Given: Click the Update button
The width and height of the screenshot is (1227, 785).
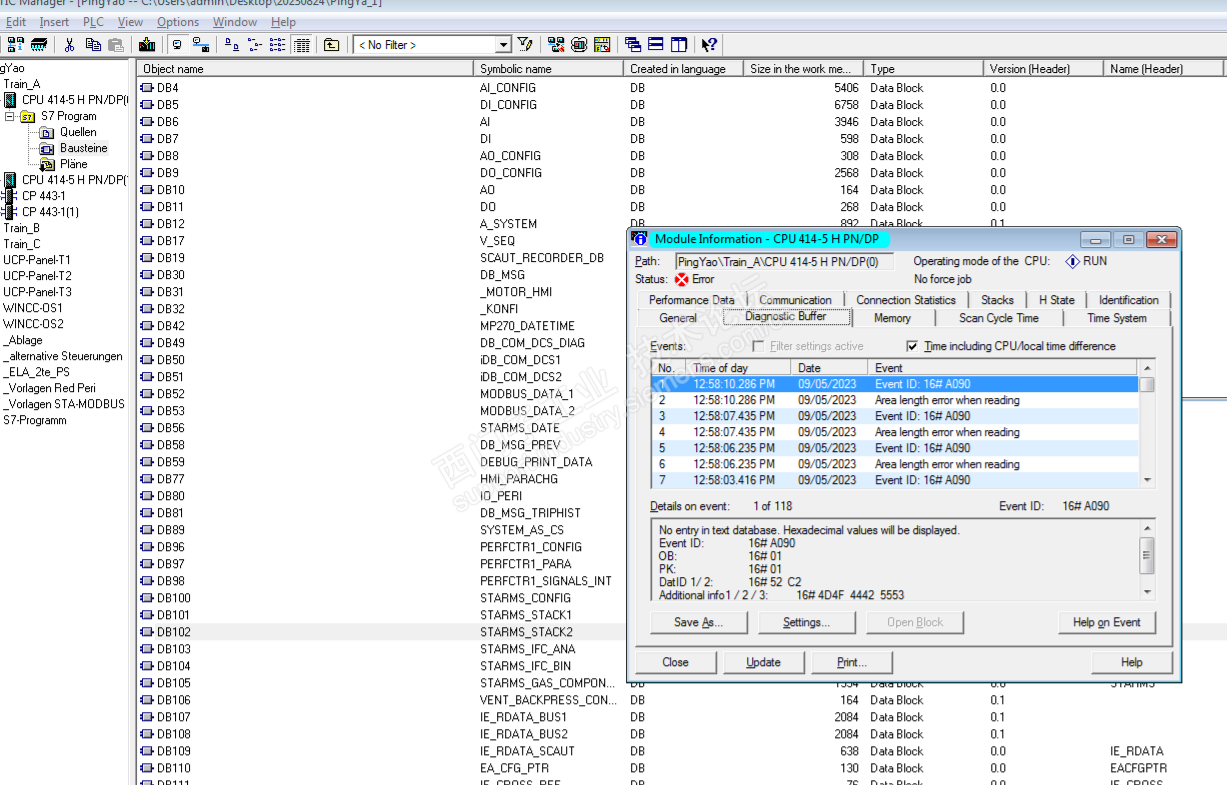Looking at the screenshot, I should click(763, 662).
